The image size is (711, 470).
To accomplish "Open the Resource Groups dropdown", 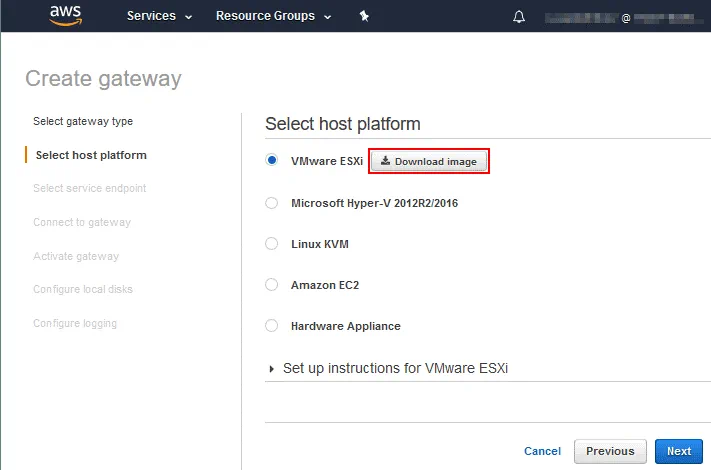I will pyautogui.click(x=273, y=16).
